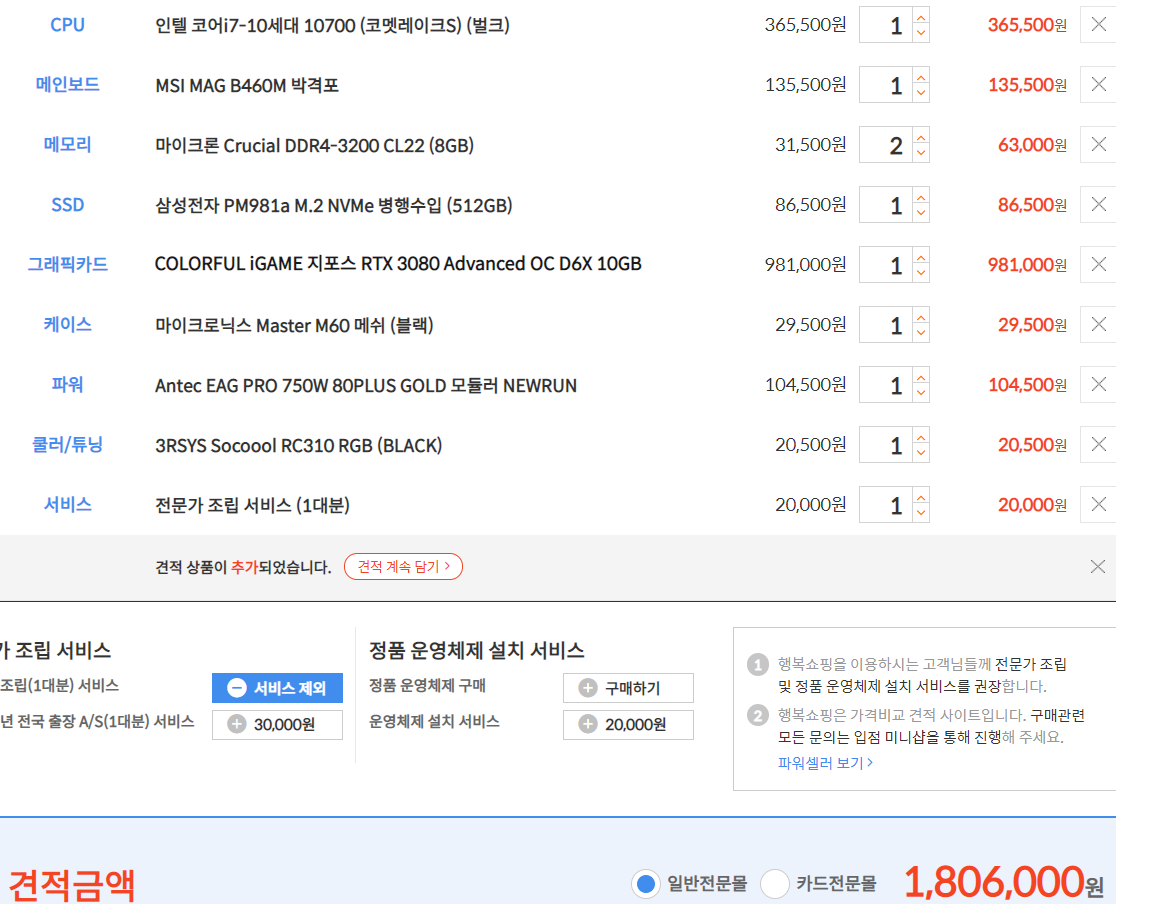1152x904 pixels.
Task: Open COLORFUL iGAME RTX 3080 product name
Action: click(398, 264)
